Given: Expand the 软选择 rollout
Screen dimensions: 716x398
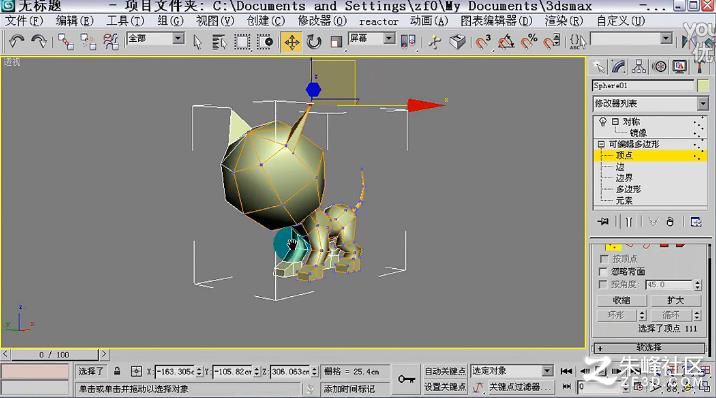Looking at the screenshot, I should [x=649, y=348].
